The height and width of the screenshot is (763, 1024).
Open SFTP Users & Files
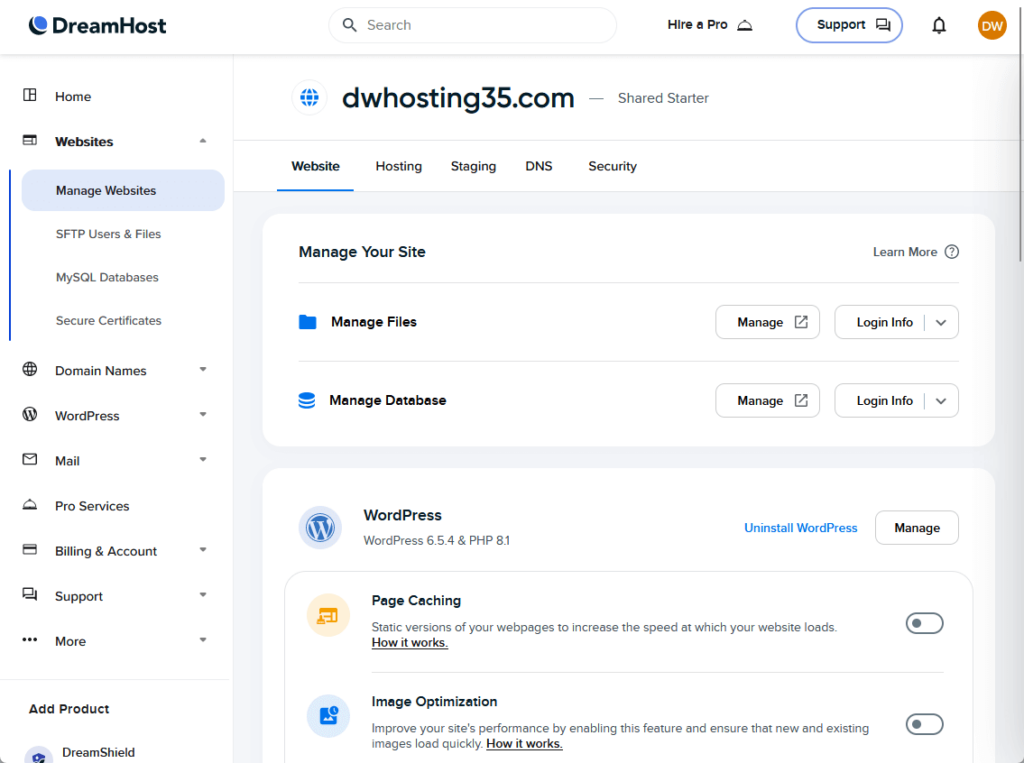[x=108, y=234]
